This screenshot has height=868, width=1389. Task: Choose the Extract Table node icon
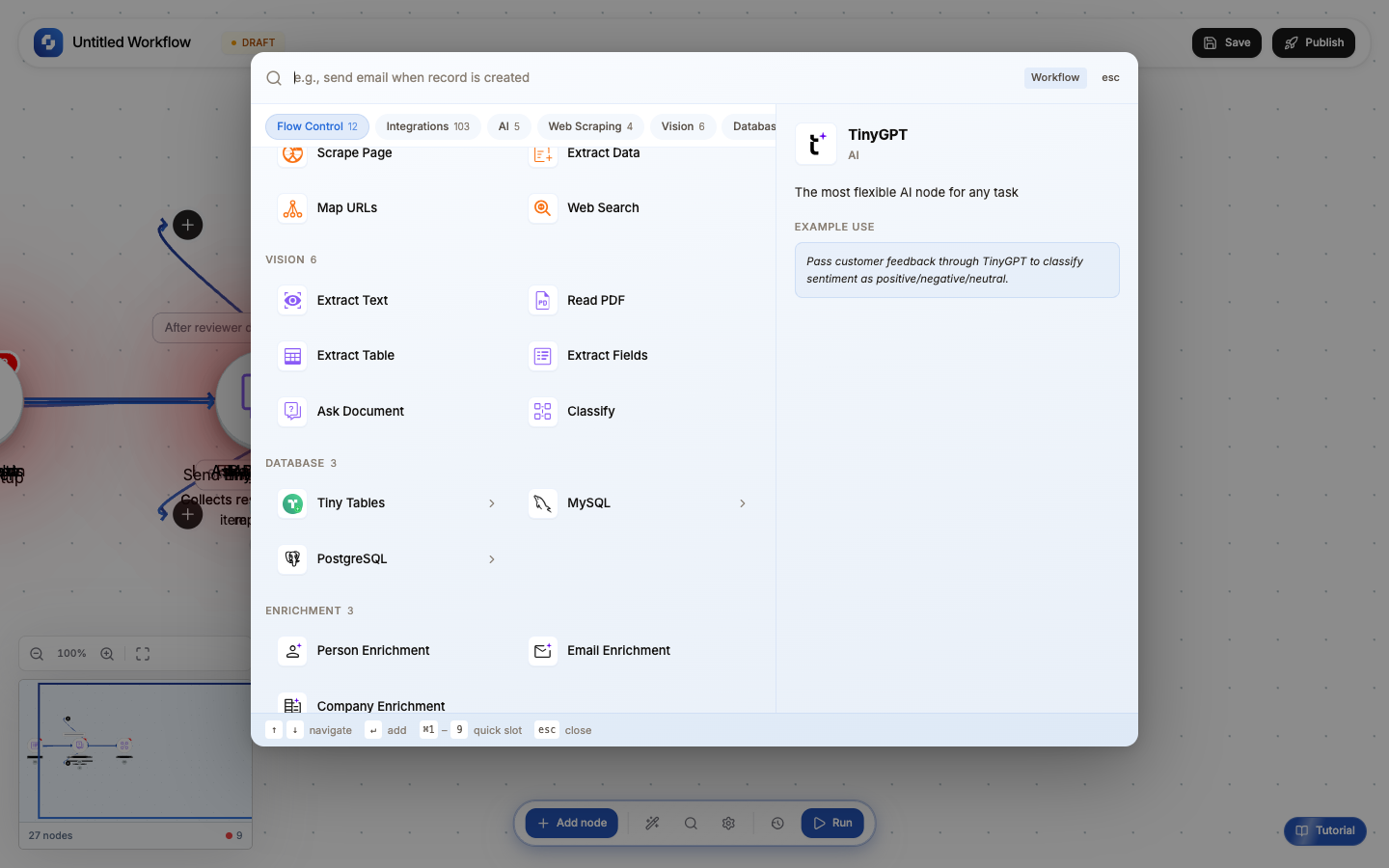point(292,356)
